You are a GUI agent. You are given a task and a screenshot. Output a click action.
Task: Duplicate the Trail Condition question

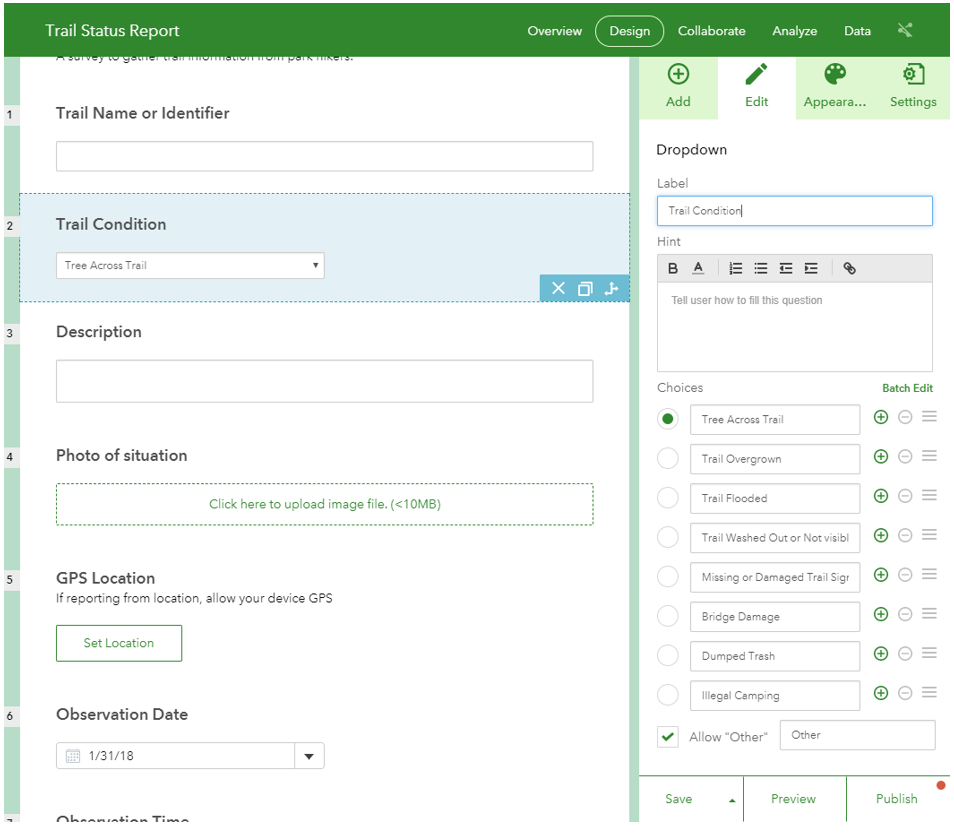pos(585,289)
